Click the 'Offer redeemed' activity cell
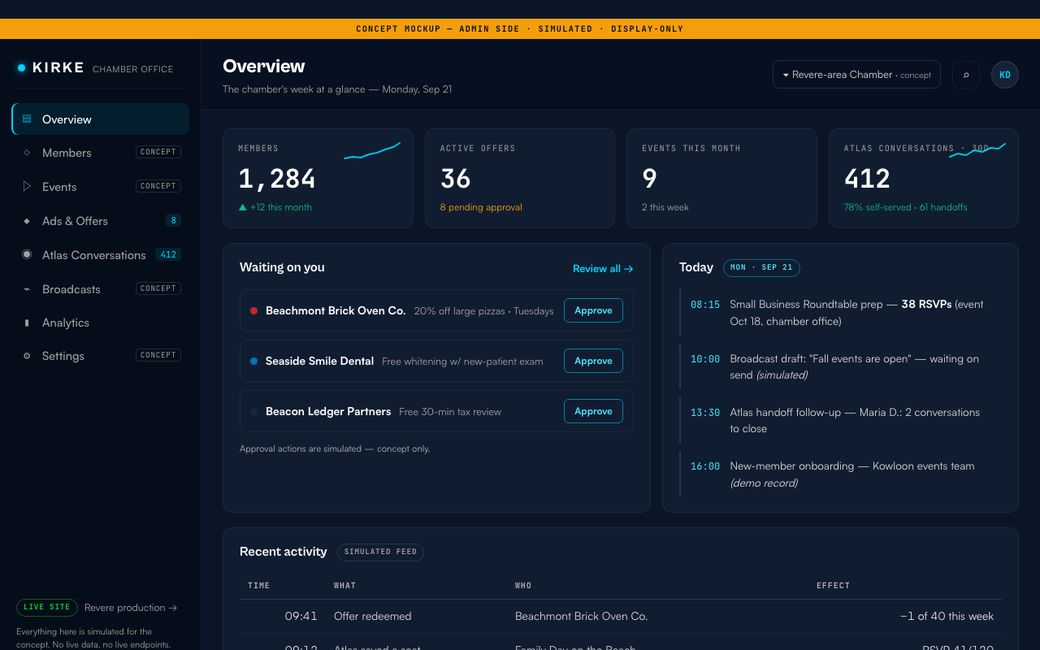This screenshot has width=1040, height=650. tap(372, 616)
